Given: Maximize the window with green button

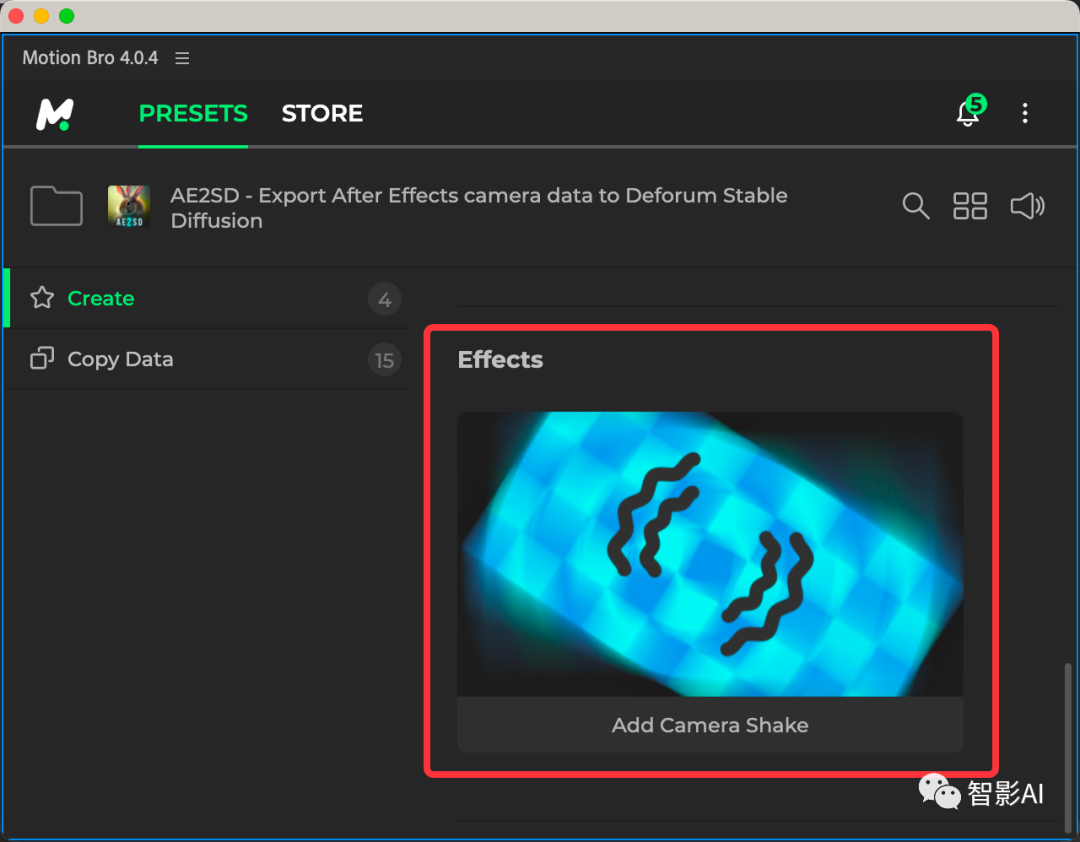Looking at the screenshot, I should coord(67,15).
